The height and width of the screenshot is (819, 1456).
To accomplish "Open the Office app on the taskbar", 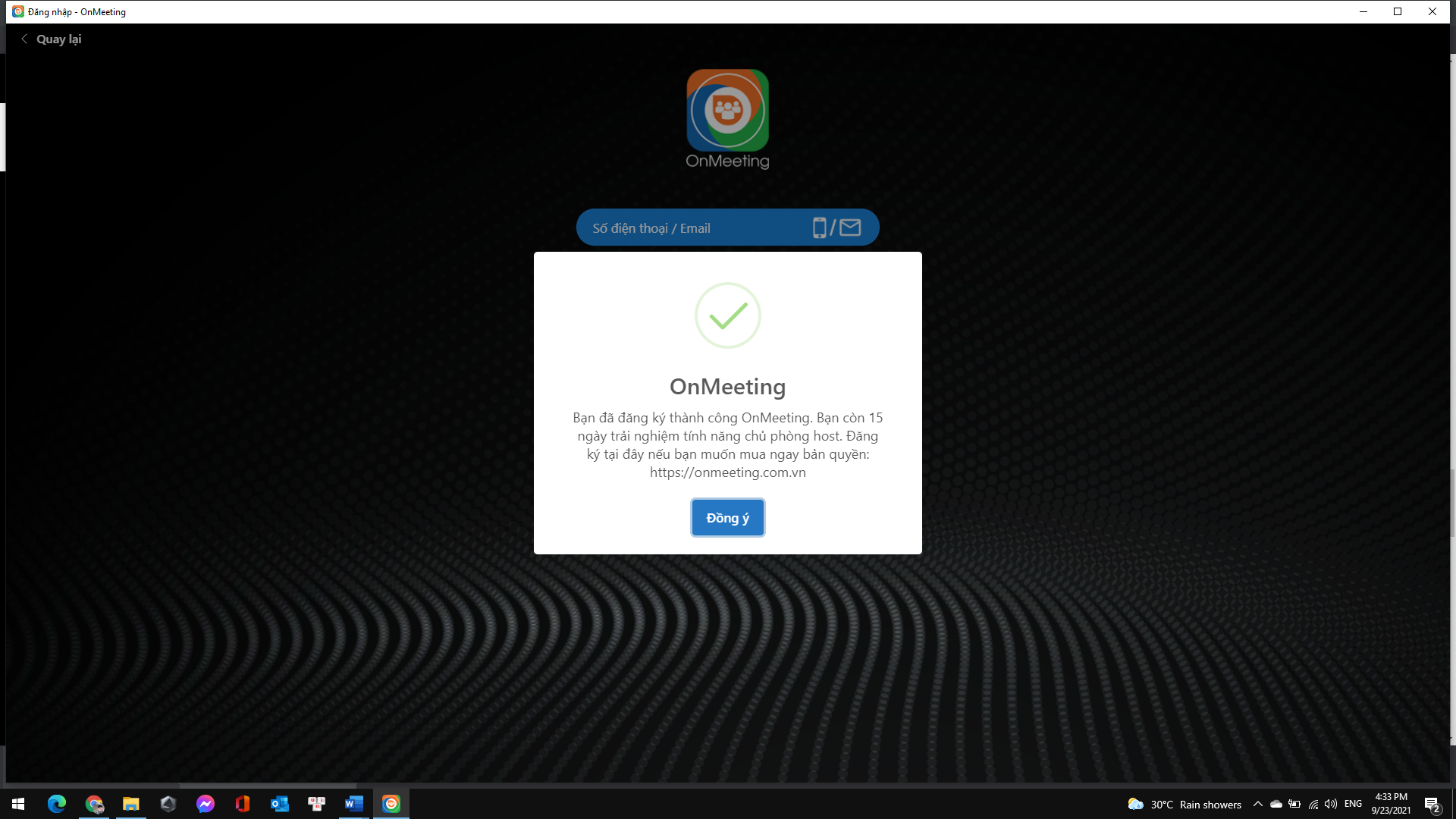I will [x=243, y=804].
